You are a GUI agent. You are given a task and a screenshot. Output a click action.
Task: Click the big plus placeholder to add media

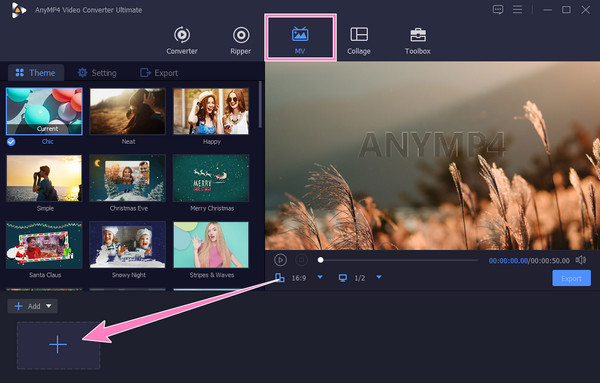pyautogui.click(x=59, y=345)
